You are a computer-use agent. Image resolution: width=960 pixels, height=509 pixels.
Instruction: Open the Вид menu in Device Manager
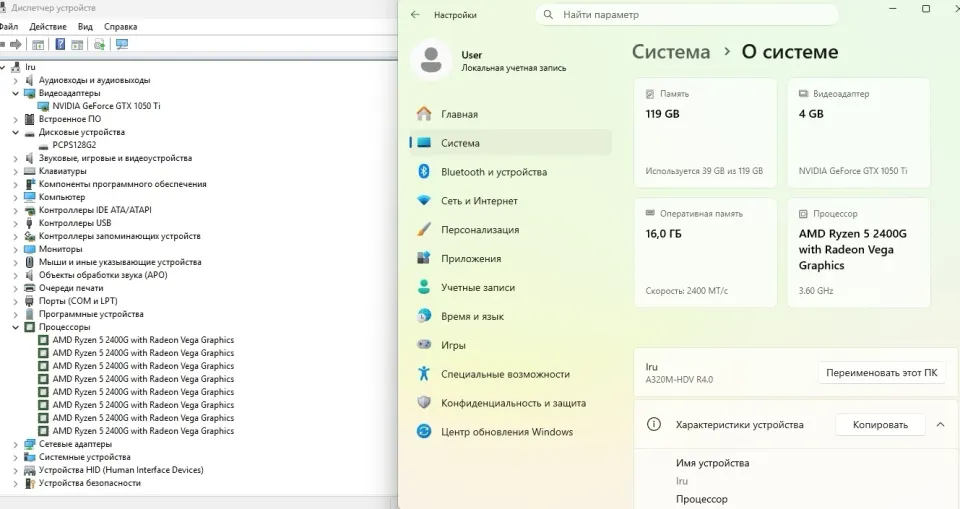click(x=85, y=26)
